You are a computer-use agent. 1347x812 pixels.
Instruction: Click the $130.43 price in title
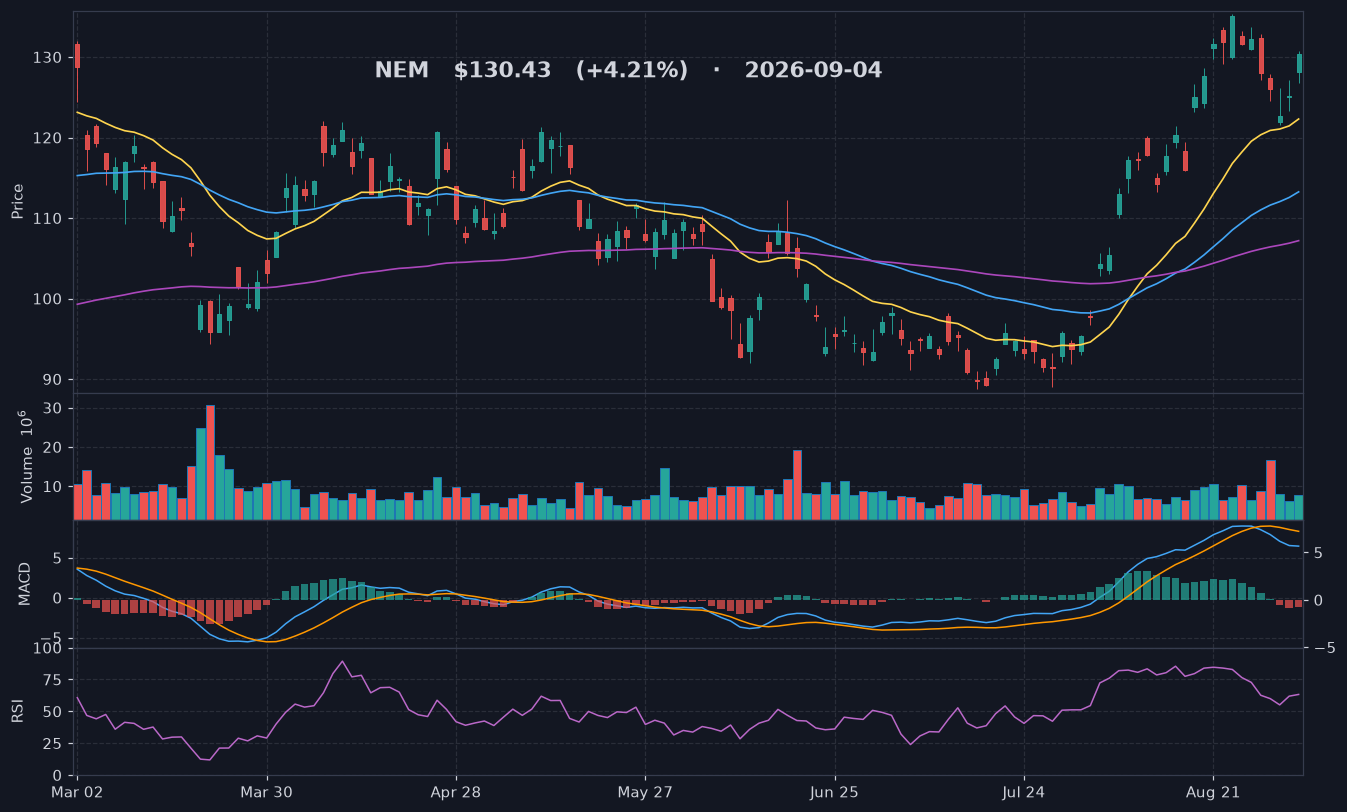[x=502, y=71]
